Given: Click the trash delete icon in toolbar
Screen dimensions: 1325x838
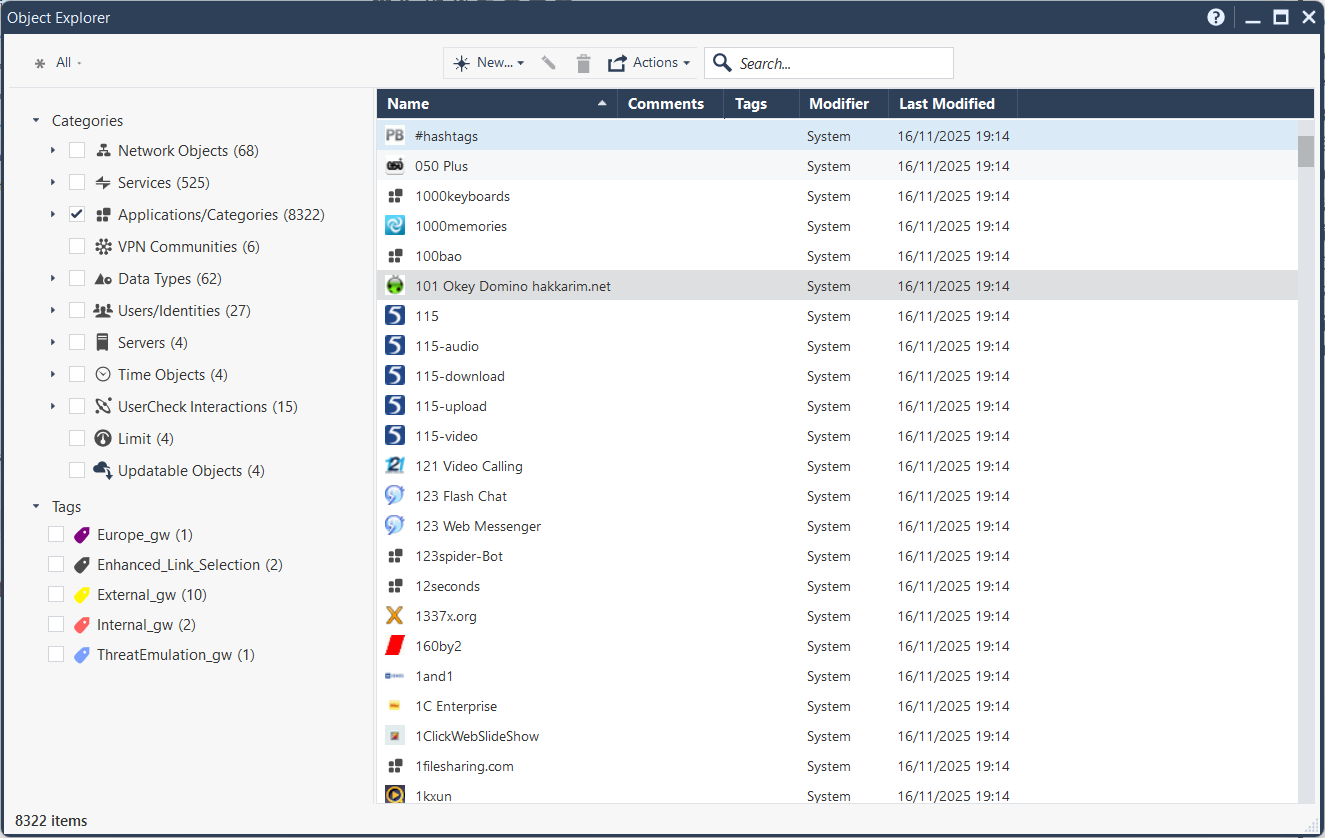Looking at the screenshot, I should 584,63.
